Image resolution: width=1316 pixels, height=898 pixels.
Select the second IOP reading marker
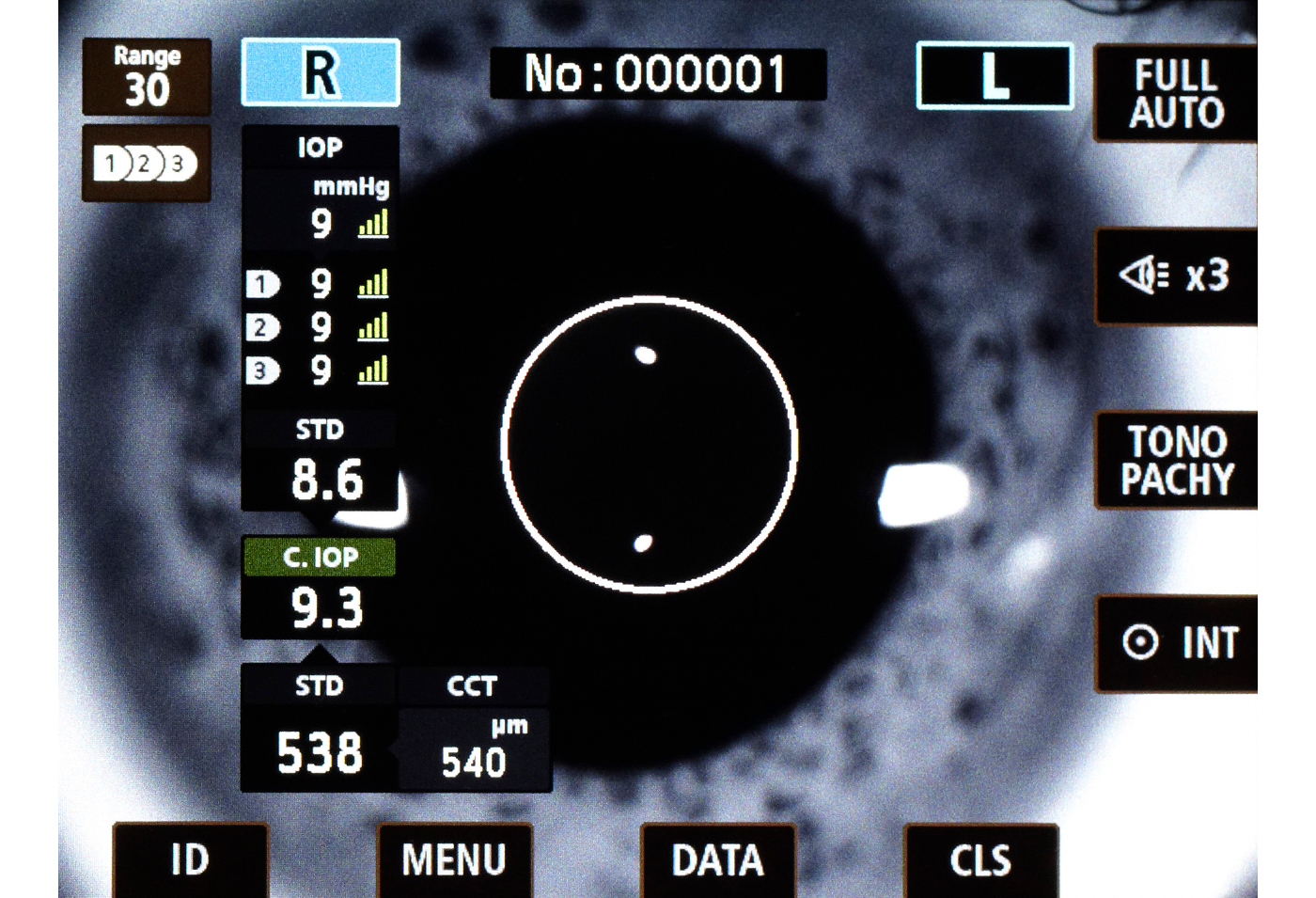pos(262,327)
